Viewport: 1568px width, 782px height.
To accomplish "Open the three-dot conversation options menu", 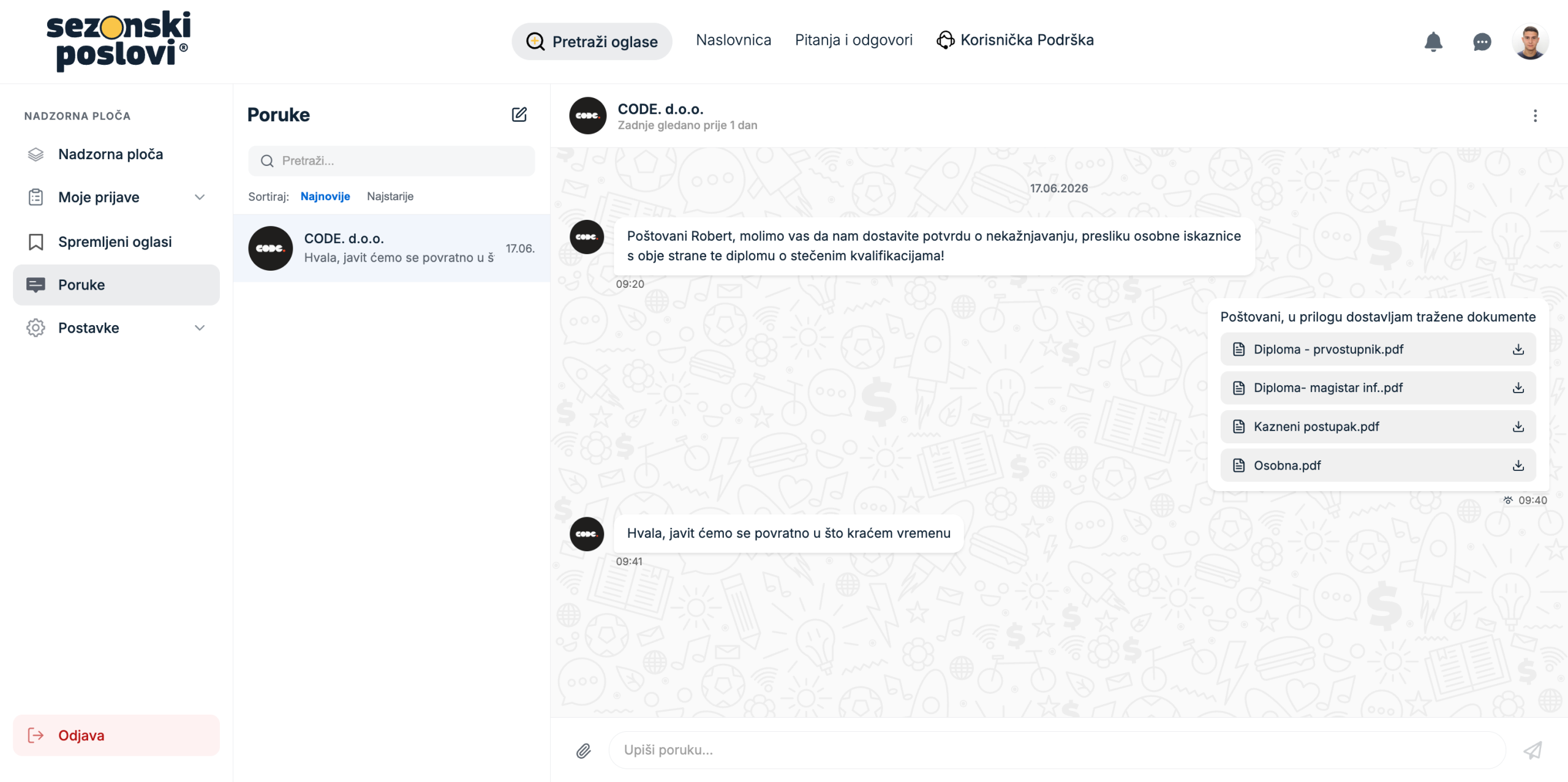I will point(1535,116).
